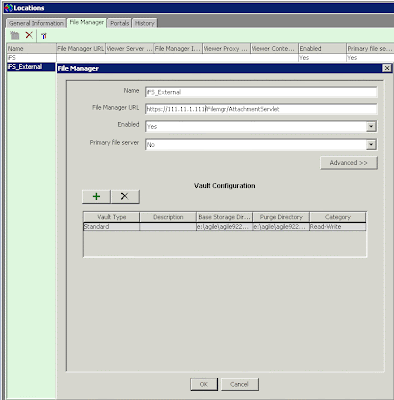This screenshot has width=394, height=400.
Task: Click the filter icon in the Locations toolbar
Action: [x=44, y=36]
